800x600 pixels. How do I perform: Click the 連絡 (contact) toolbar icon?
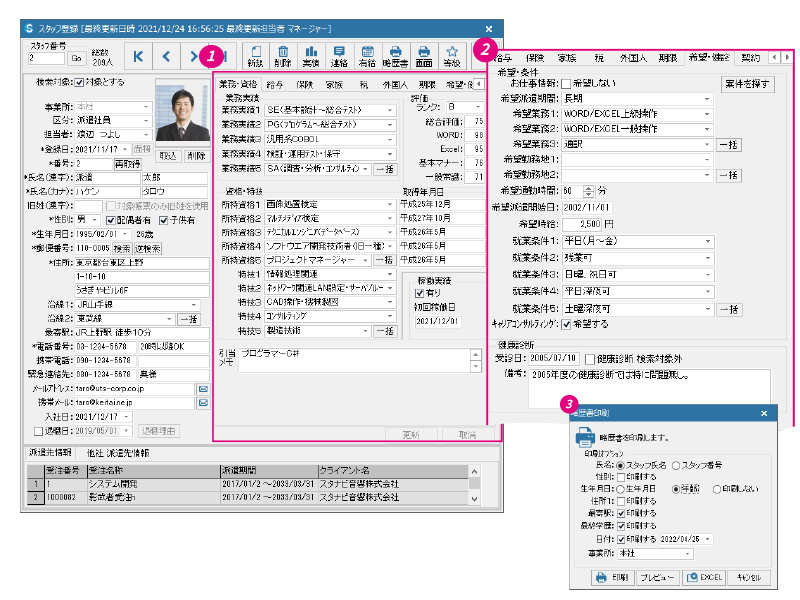click(340, 56)
